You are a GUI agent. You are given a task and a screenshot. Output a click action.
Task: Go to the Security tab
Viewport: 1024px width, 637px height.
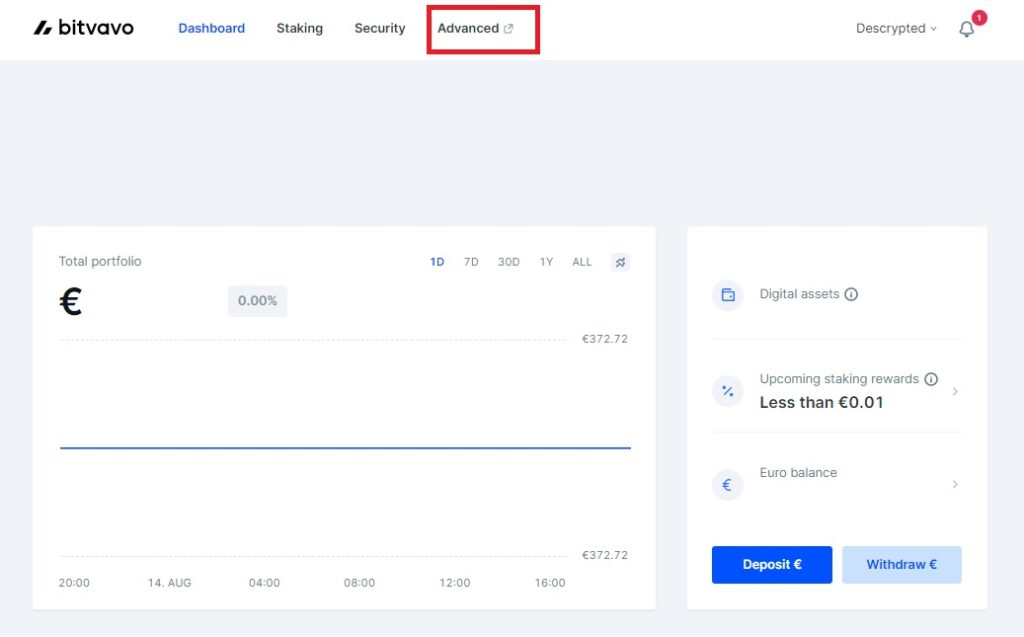(x=379, y=29)
